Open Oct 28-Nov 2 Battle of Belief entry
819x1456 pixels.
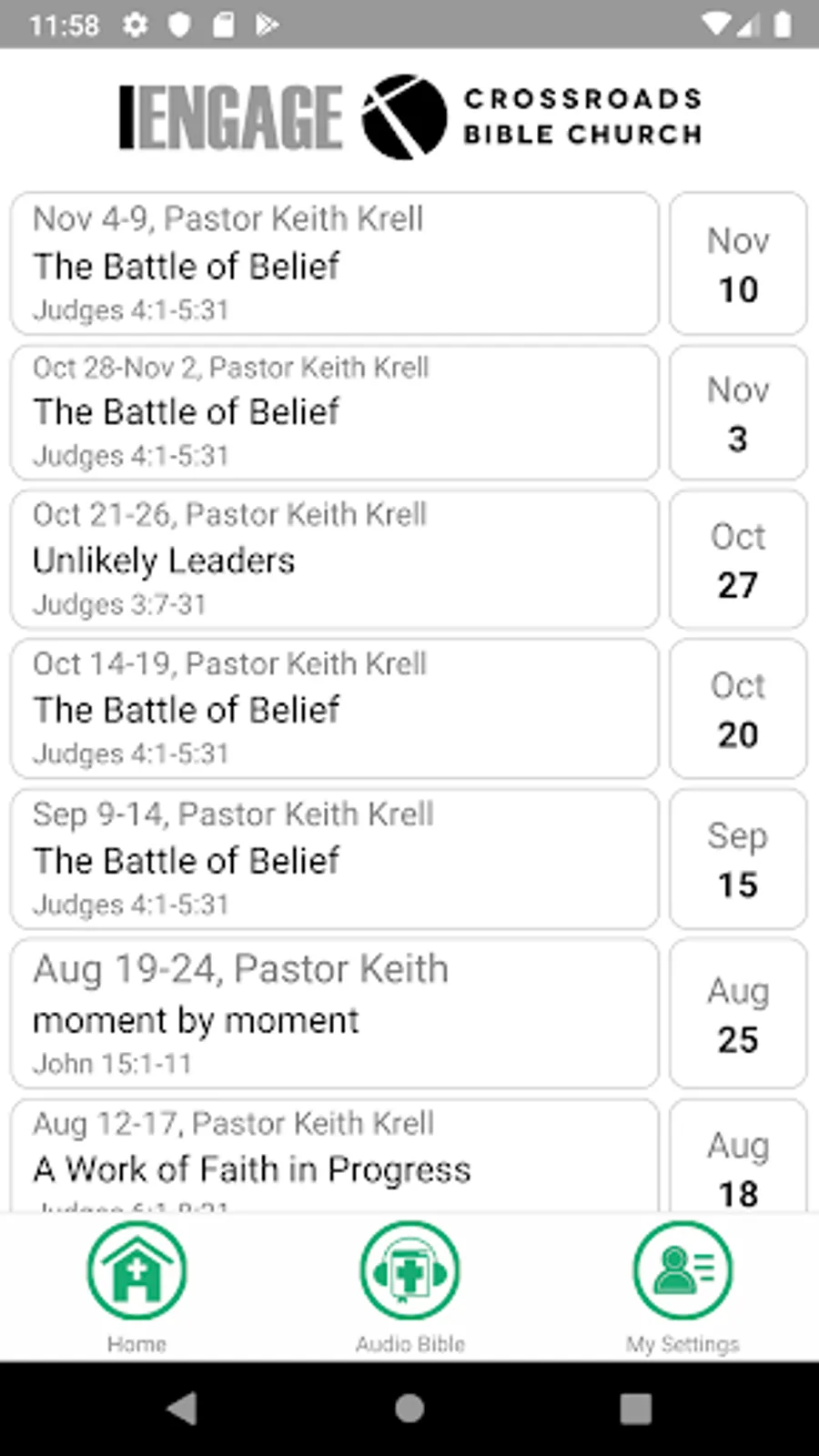click(335, 412)
